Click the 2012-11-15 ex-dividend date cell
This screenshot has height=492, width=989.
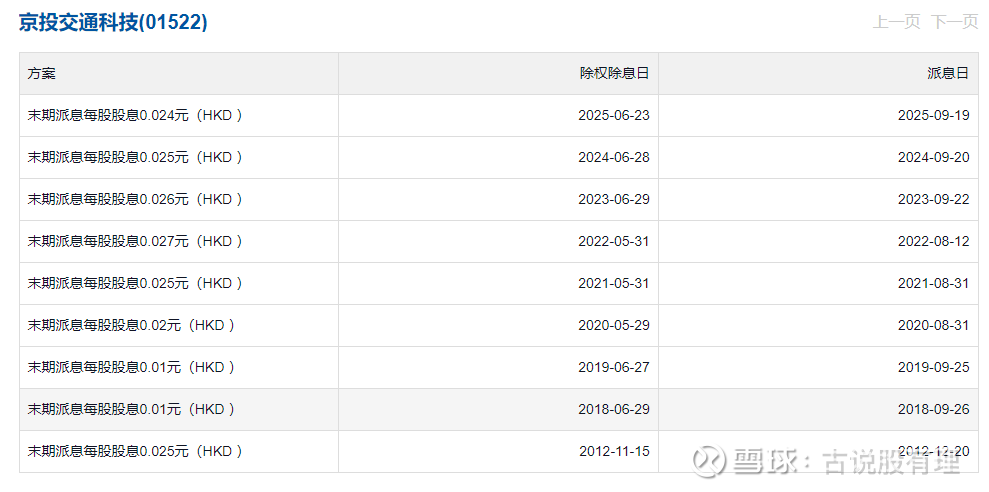click(x=613, y=451)
